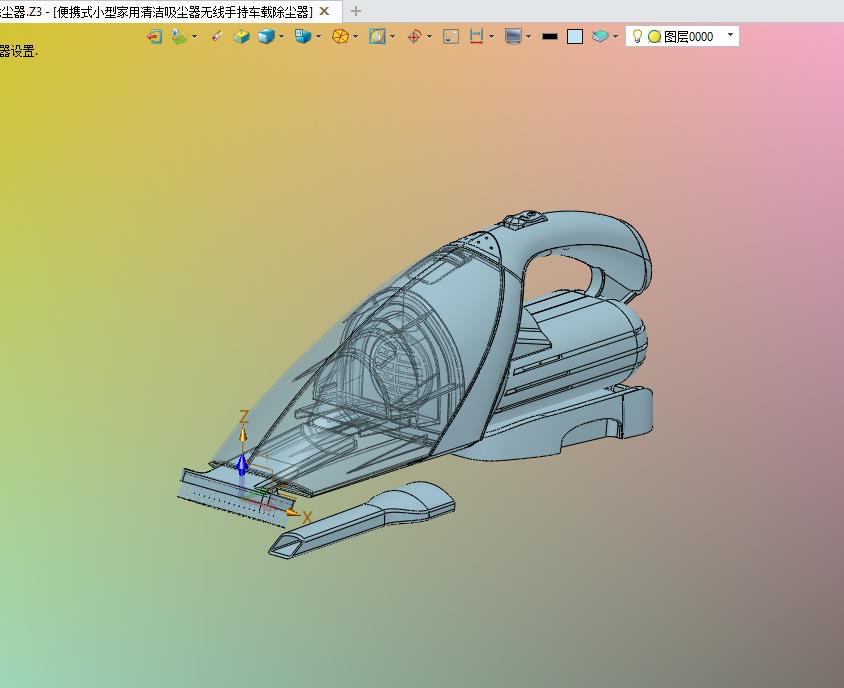This screenshot has width=844, height=688.
Task: Open the 图层0000 layer dropdown
Action: tap(730, 34)
